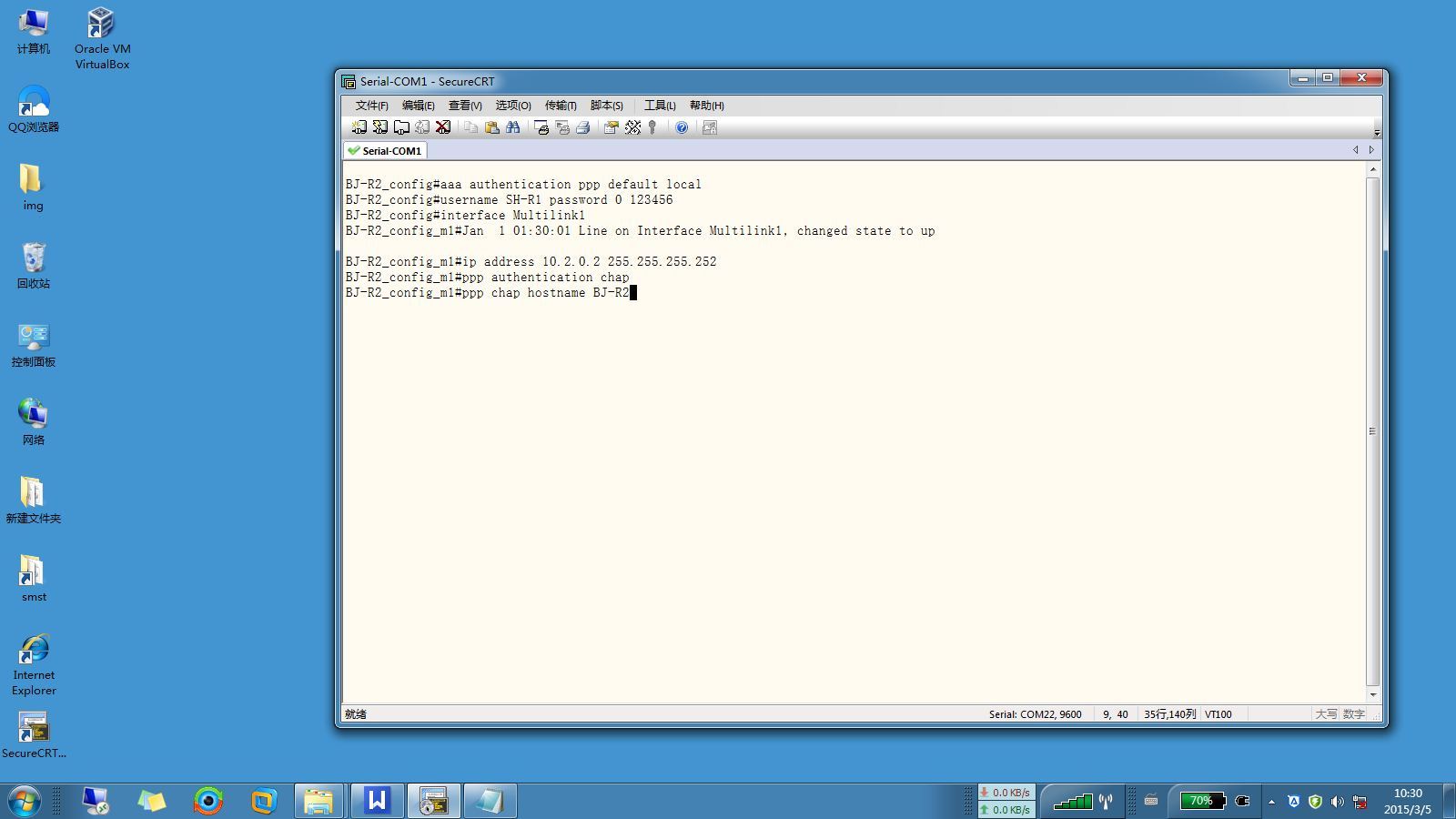Image resolution: width=1456 pixels, height=819 pixels.
Task: Click the Find binoculars toolbar icon
Action: (513, 127)
